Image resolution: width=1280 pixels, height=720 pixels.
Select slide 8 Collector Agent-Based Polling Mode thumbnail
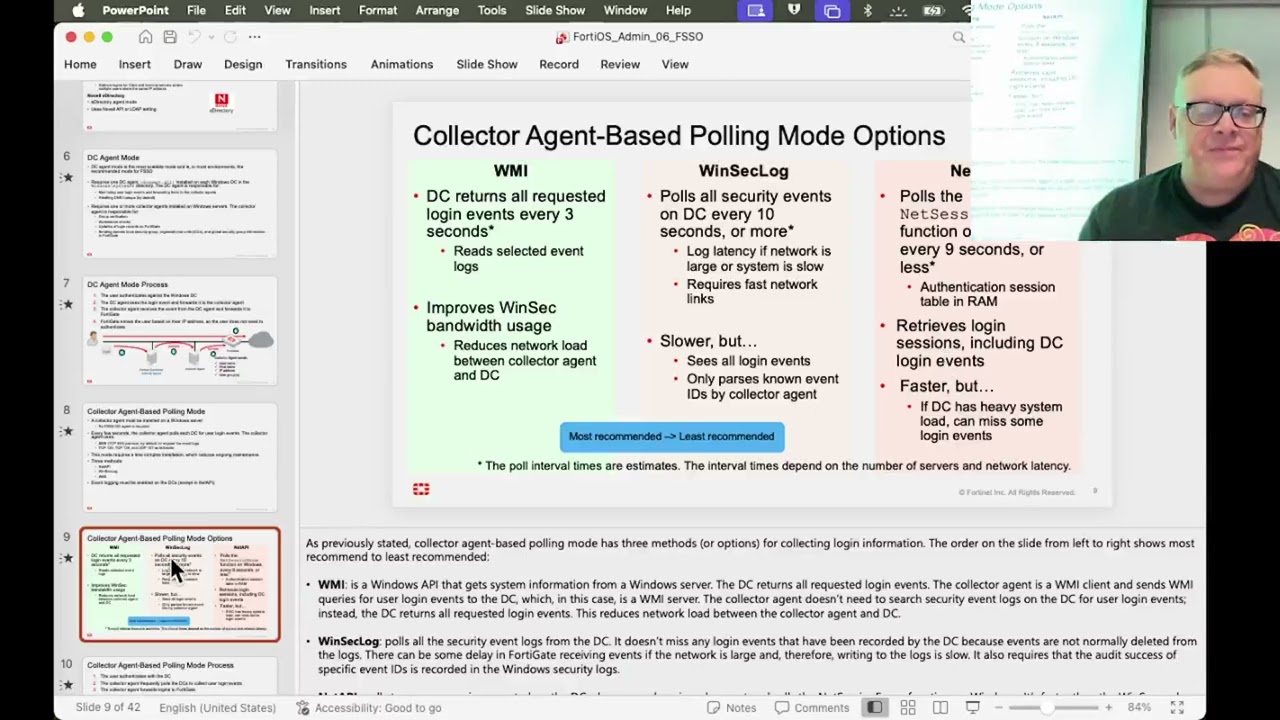click(x=180, y=458)
